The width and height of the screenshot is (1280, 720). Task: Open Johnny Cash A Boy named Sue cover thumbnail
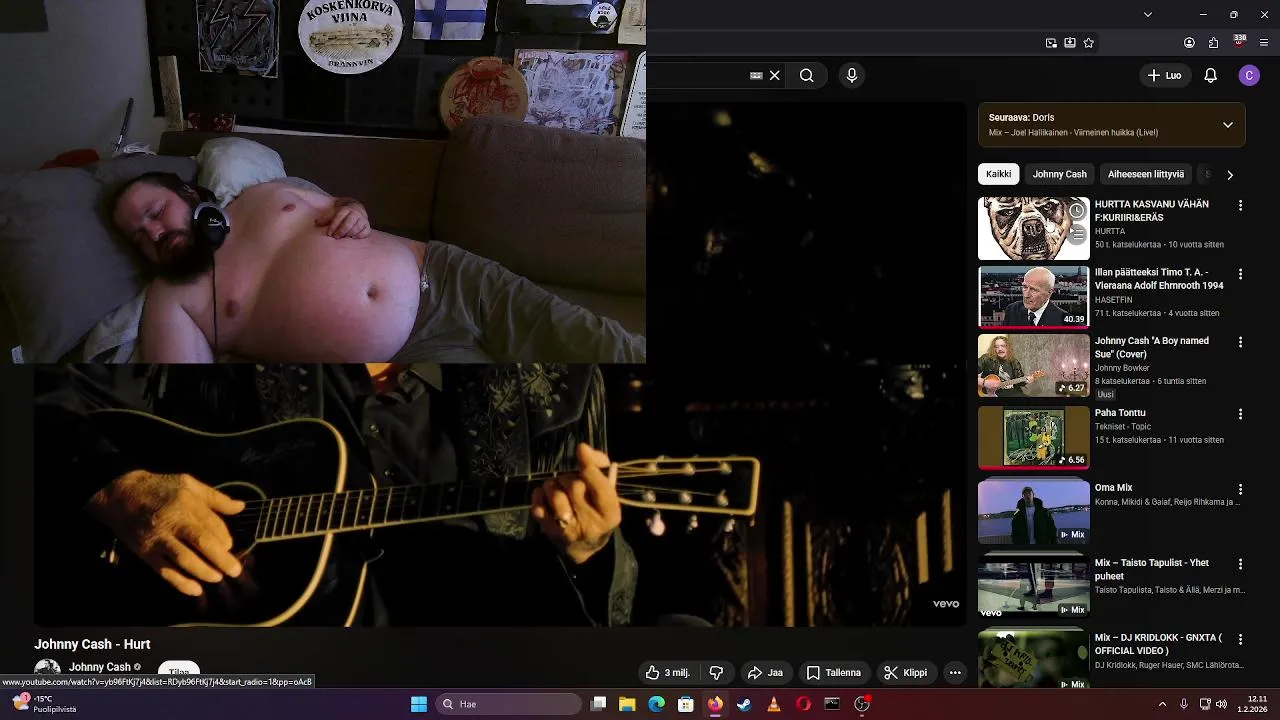coord(1033,366)
